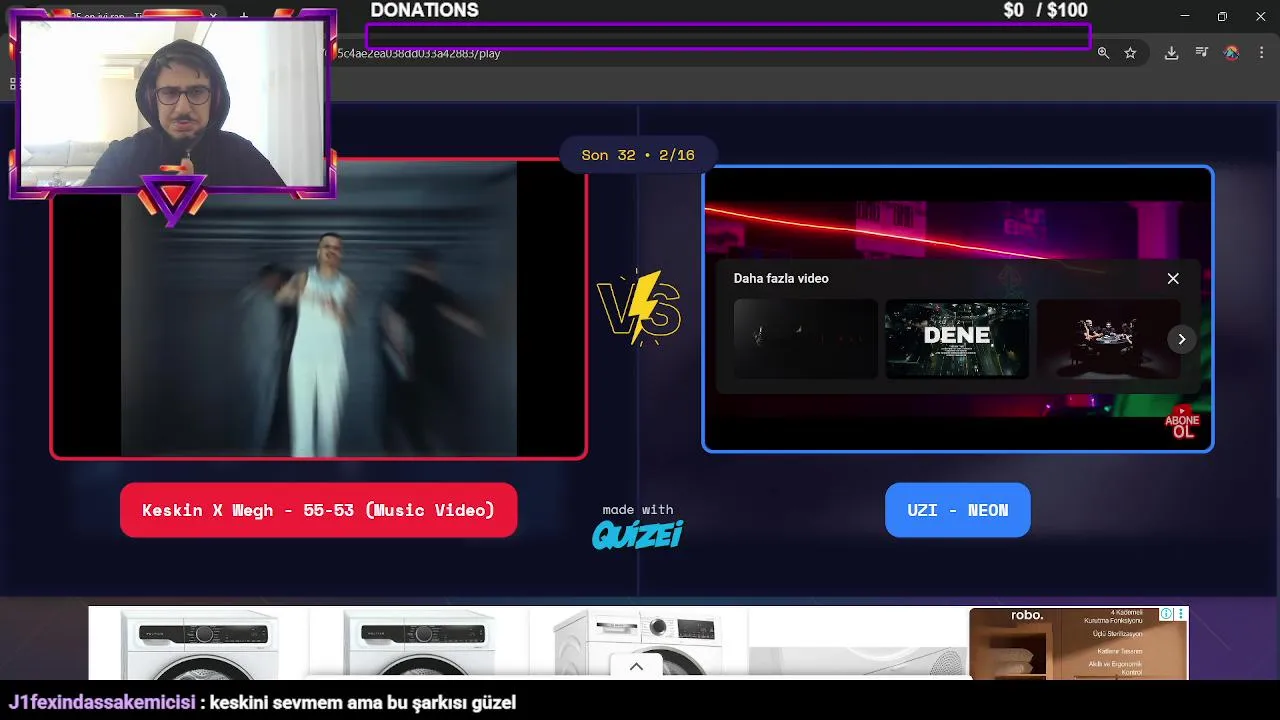Open the media control playlist icon
Viewport: 1280px width, 720px height.
click(1202, 52)
